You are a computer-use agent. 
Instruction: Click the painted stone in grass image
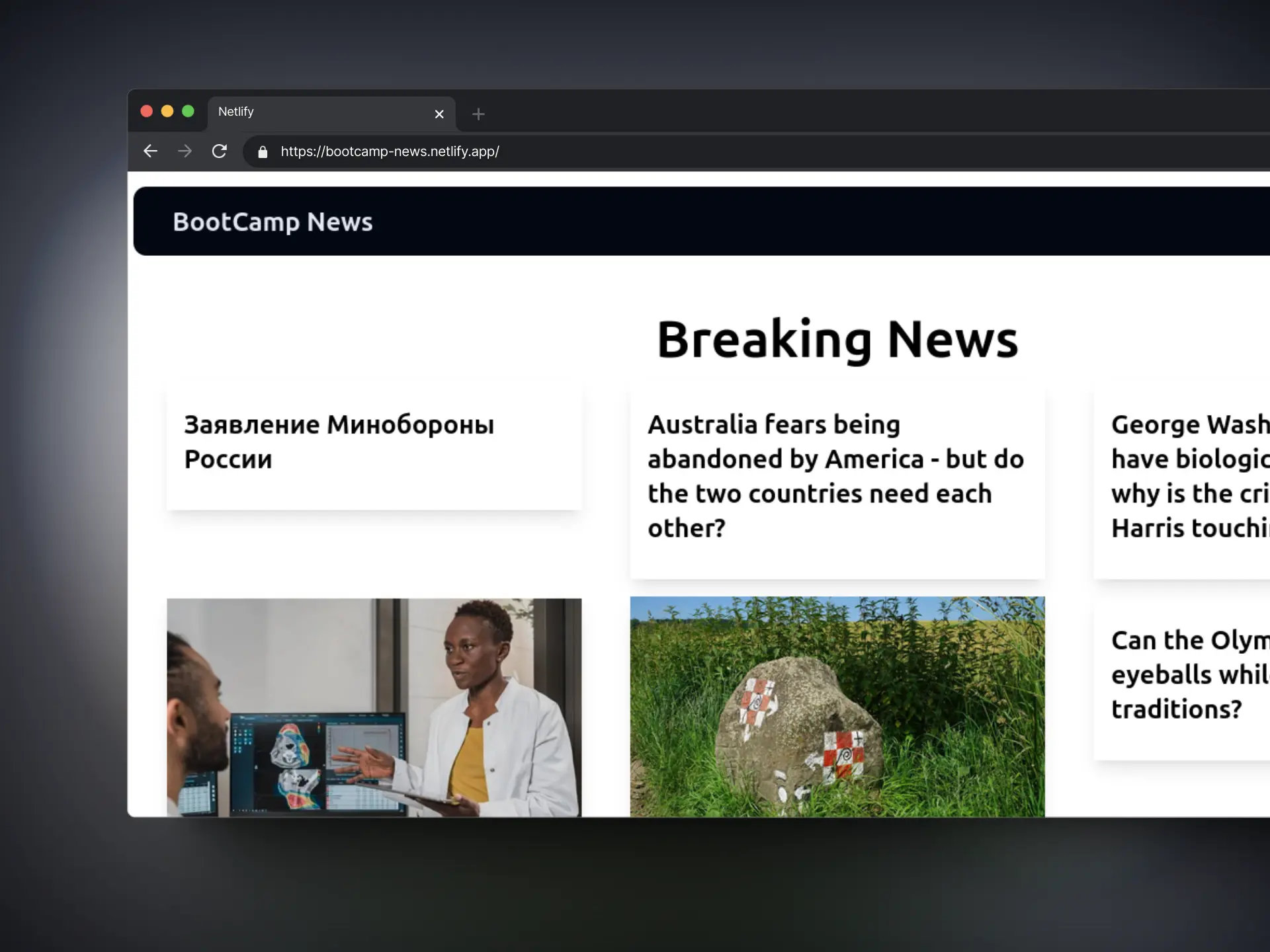click(837, 707)
